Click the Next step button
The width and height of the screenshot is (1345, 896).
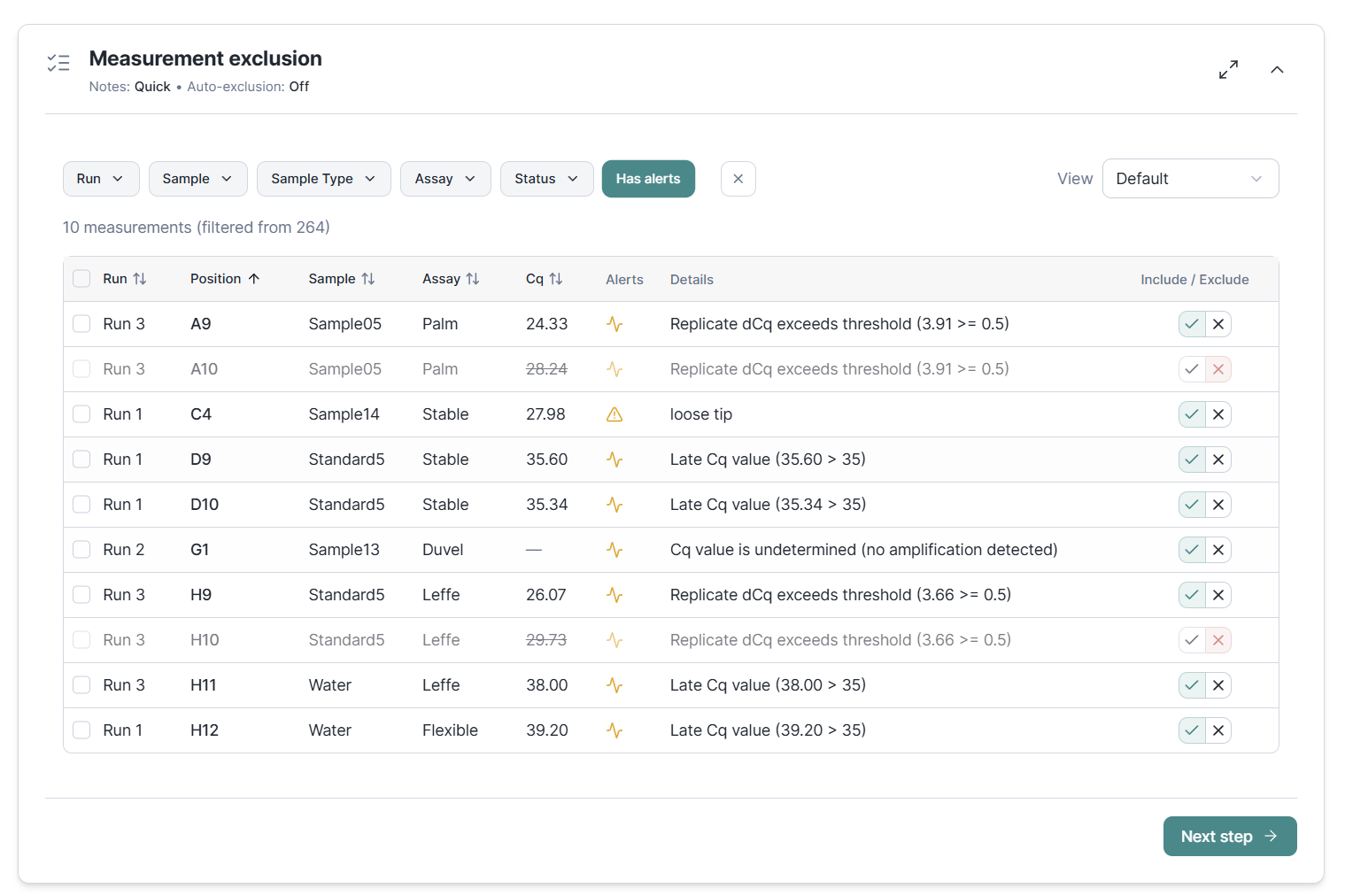pos(1230,836)
